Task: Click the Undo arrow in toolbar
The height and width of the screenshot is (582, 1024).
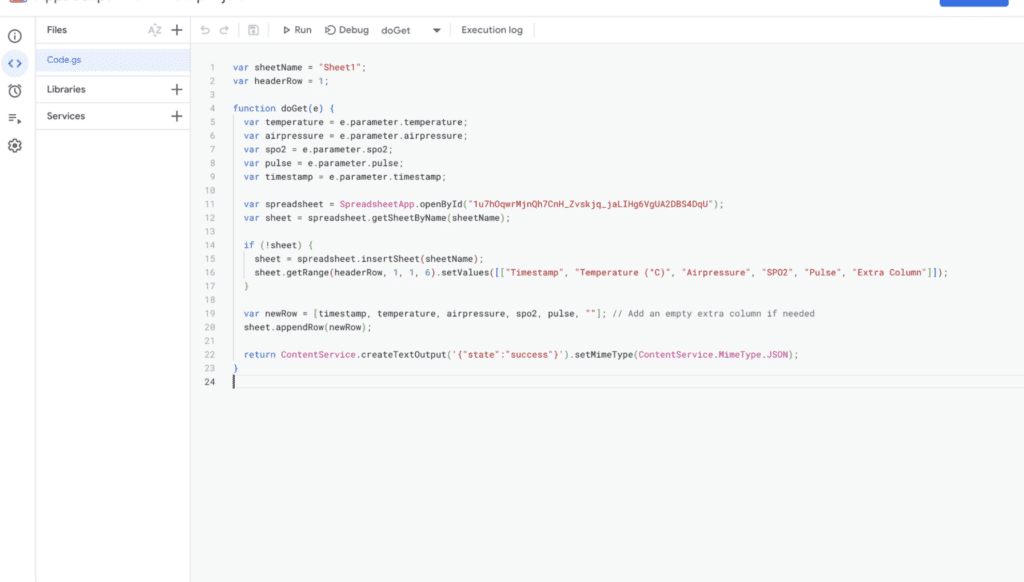Action: 205,30
